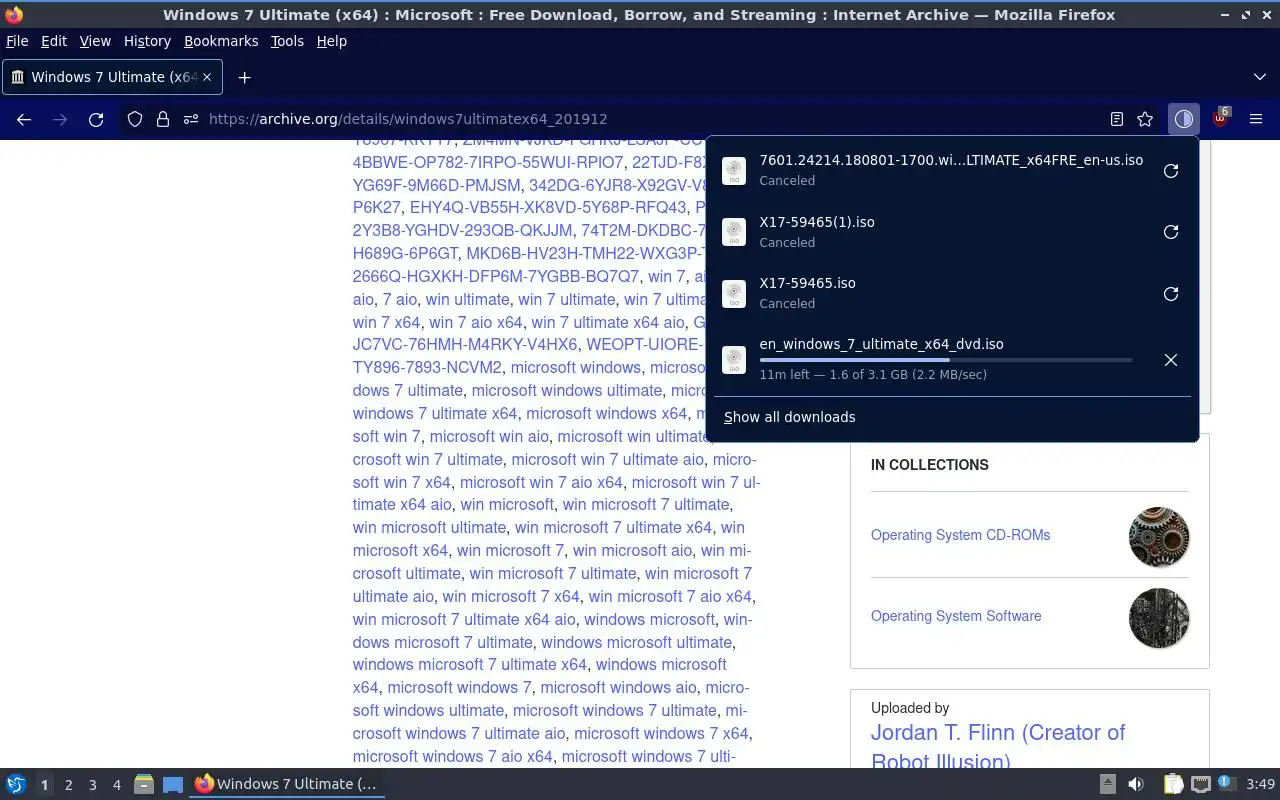Follow the 'microsoft windows x64' tag link

click(606, 413)
